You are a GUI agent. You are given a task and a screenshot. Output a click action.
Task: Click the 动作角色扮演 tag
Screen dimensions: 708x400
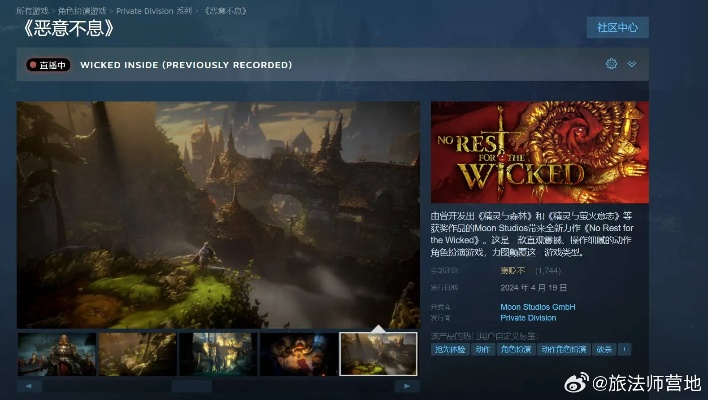pyautogui.click(x=563, y=350)
